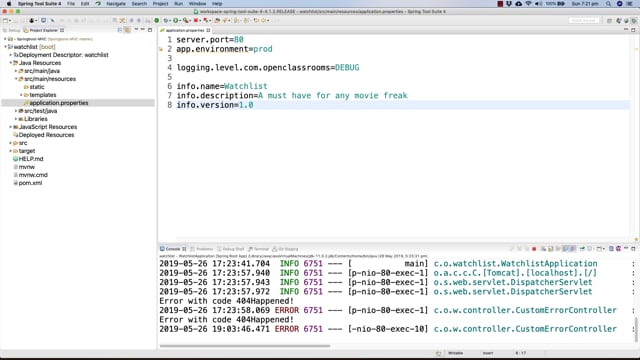Click the Apple menu icon
The width and height of the screenshot is (640, 360).
pyautogui.click(x=9, y=4)
